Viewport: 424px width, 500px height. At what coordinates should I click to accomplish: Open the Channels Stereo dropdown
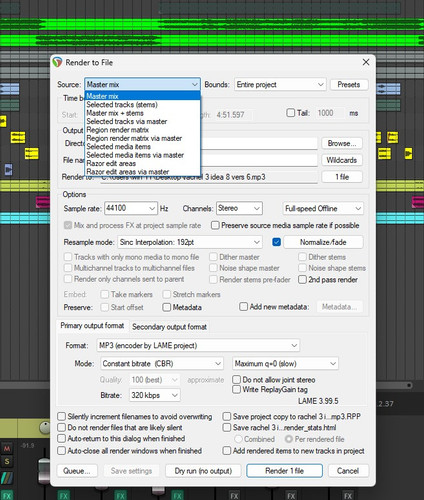point(239,208)
